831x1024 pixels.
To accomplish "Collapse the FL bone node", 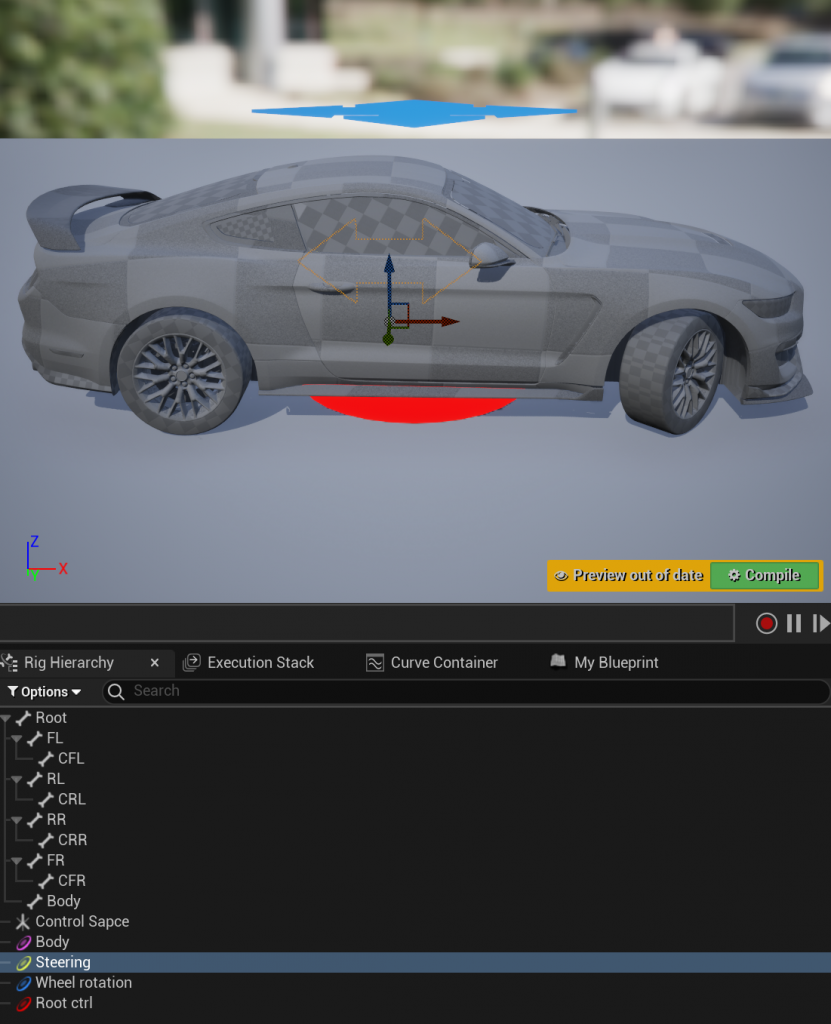I will (x=17, y=738).
